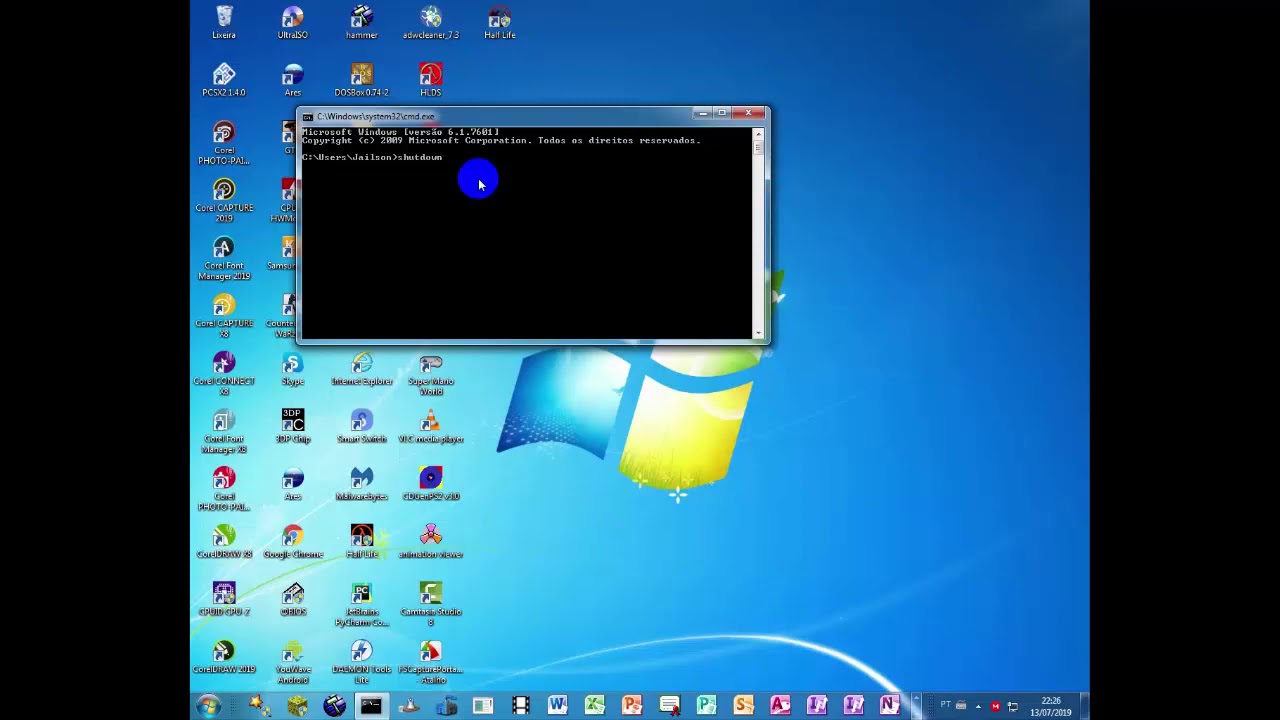Select the YouWave Android shortcut
1280x720 pixels.
292,662
